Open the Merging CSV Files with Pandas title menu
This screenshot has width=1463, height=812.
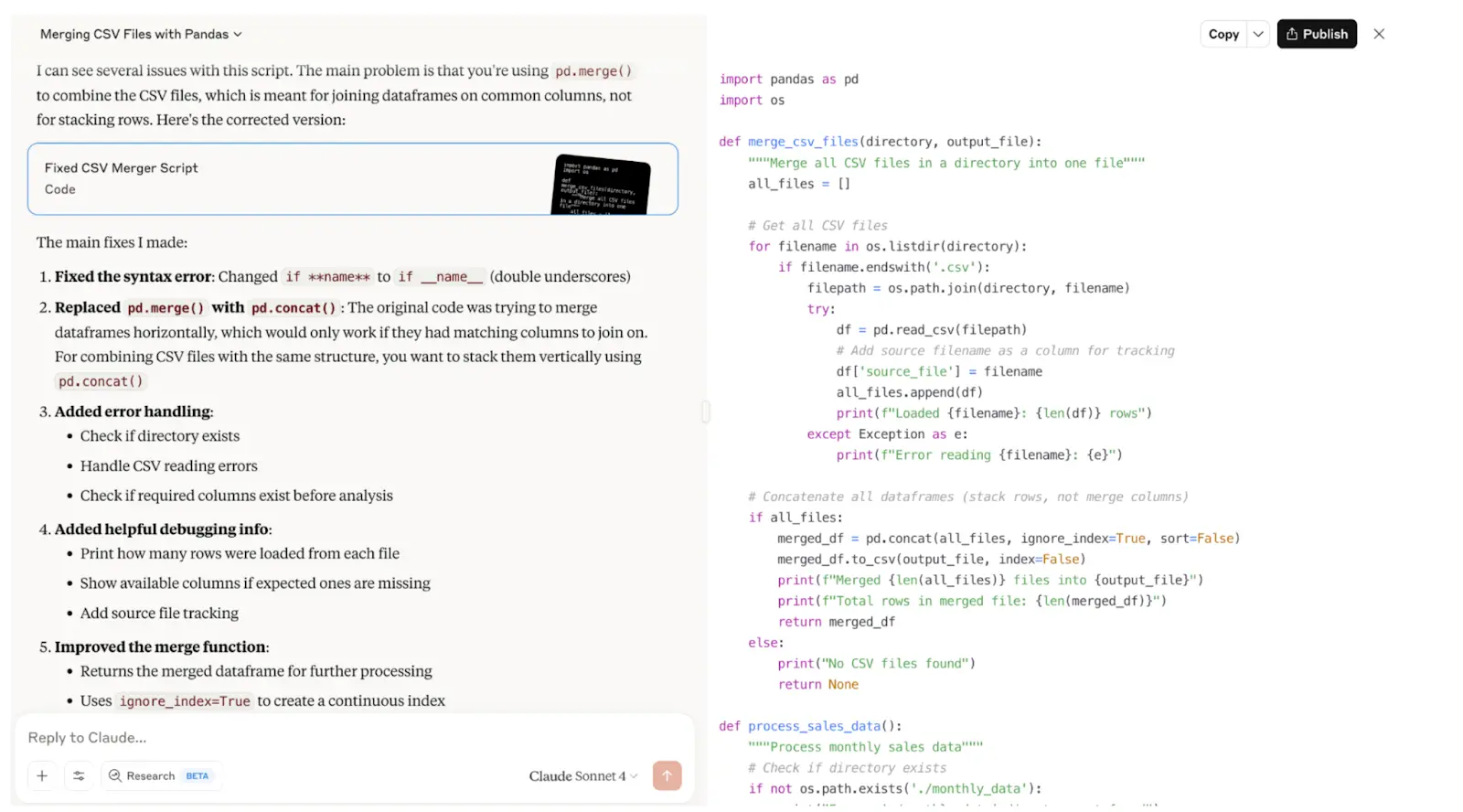tap(141, 34)
